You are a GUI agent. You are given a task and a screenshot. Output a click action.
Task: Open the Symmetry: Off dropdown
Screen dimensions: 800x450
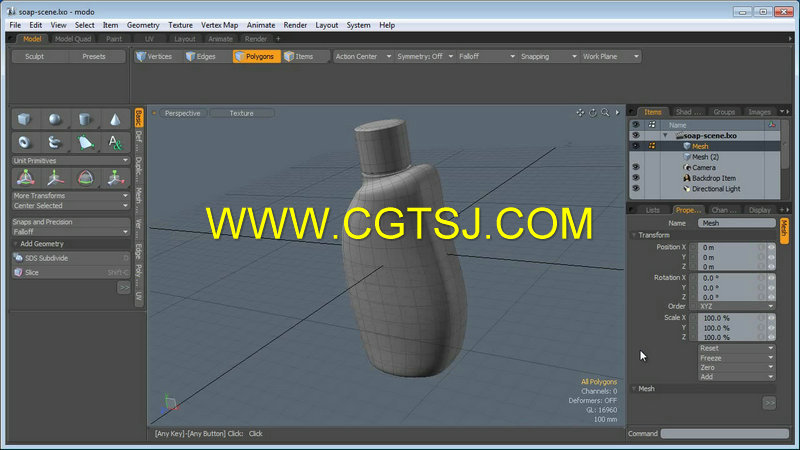click(425, 57)
